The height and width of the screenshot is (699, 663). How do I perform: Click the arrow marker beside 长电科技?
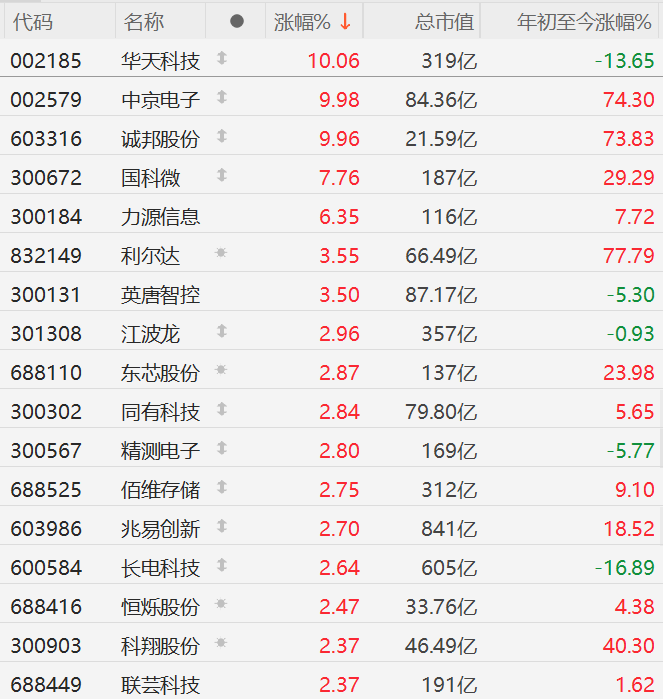point(222,565)
